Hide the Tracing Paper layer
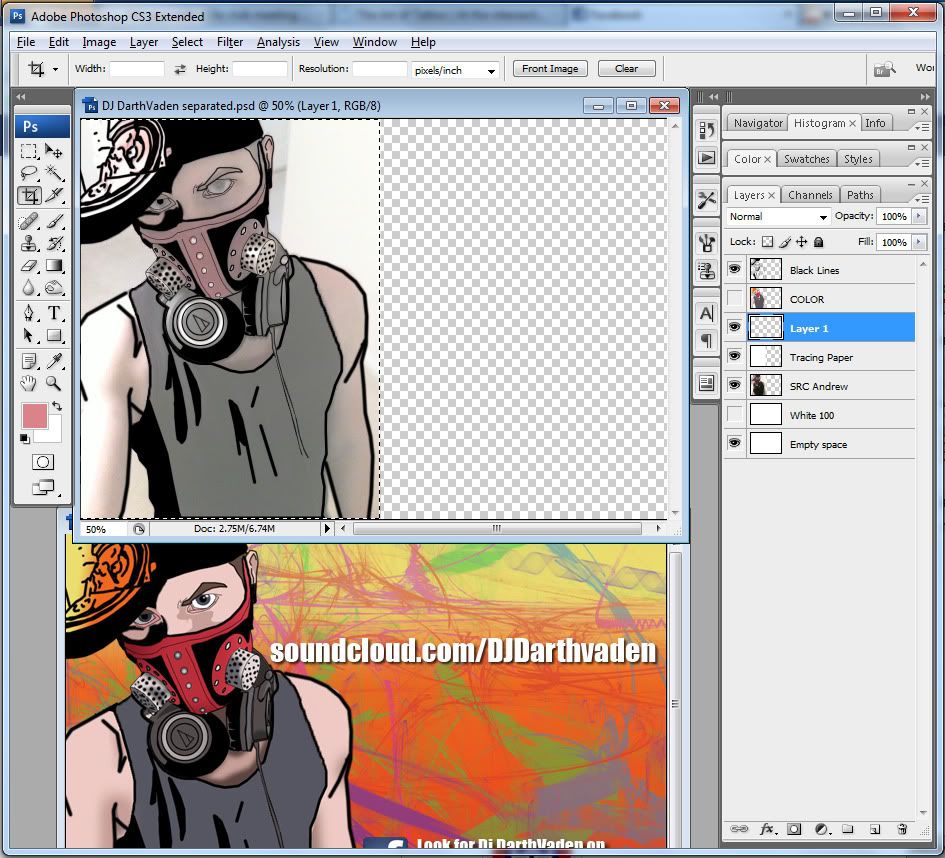 click(x=734, y=356)
